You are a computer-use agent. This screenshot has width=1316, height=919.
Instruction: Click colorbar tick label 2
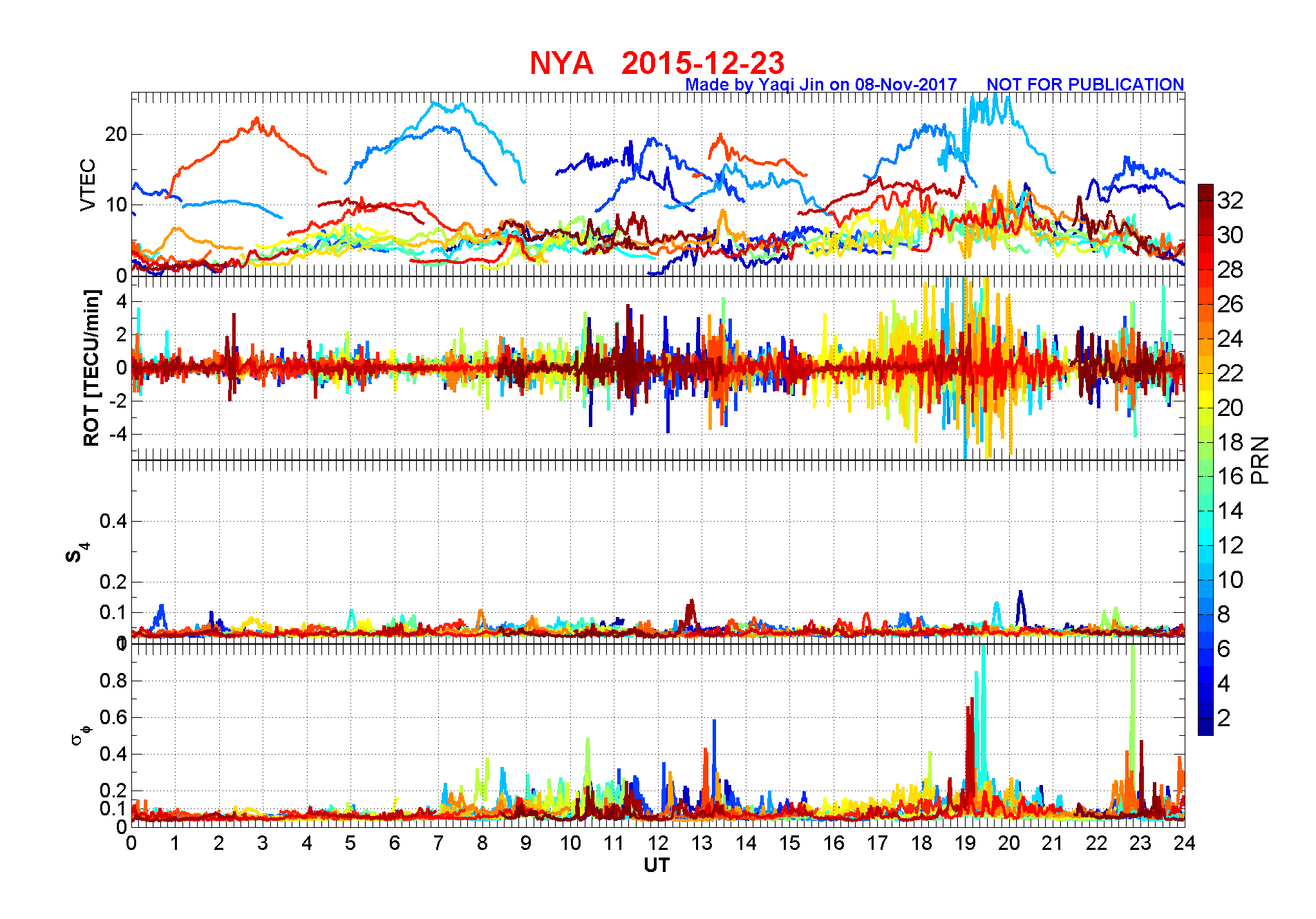1224,718
